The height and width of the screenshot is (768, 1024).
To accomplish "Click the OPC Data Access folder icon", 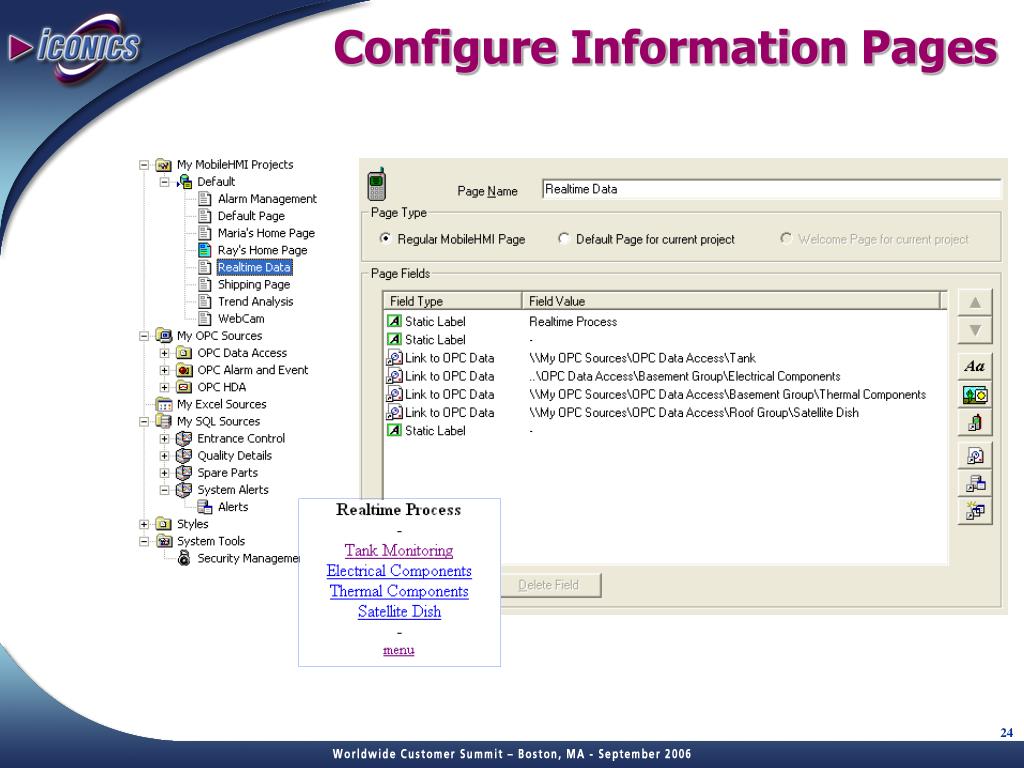I will (184, 353).
